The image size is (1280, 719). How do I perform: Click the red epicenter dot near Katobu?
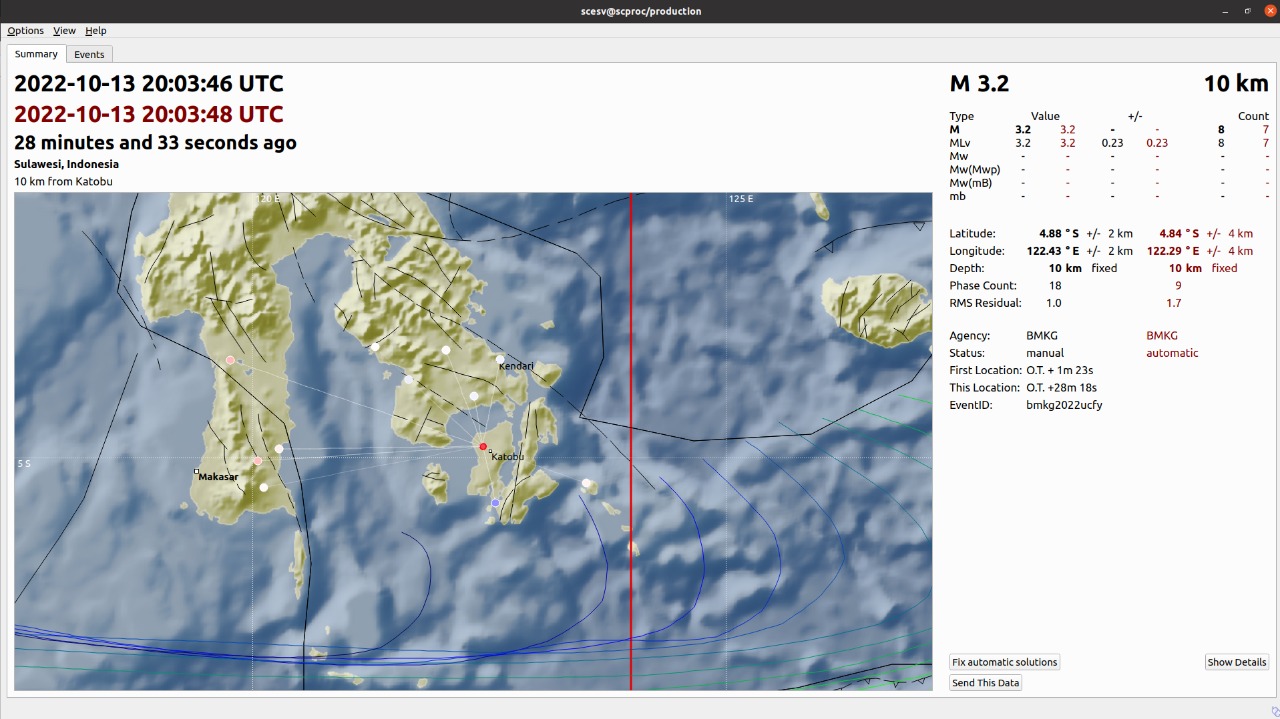click(x=483, y=447)
